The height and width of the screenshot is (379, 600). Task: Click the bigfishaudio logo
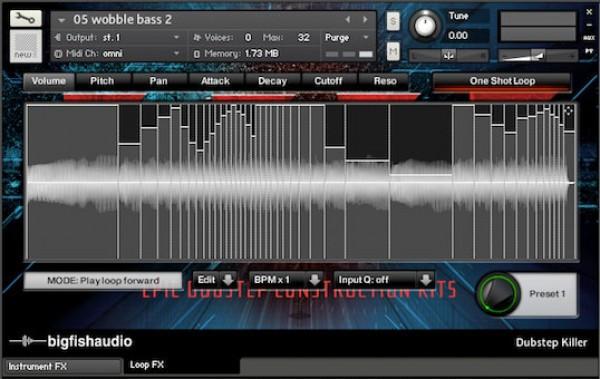pos(71,341)
